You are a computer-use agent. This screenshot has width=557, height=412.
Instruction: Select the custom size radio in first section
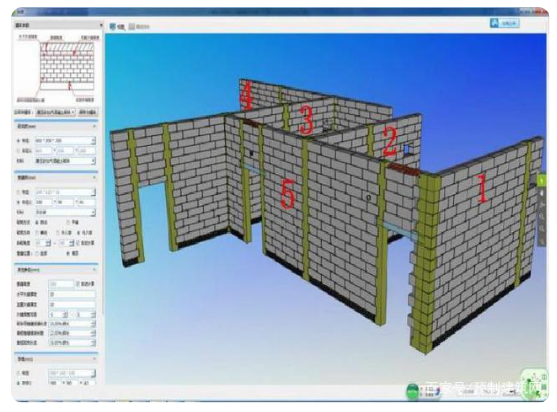tap(19, 151)
